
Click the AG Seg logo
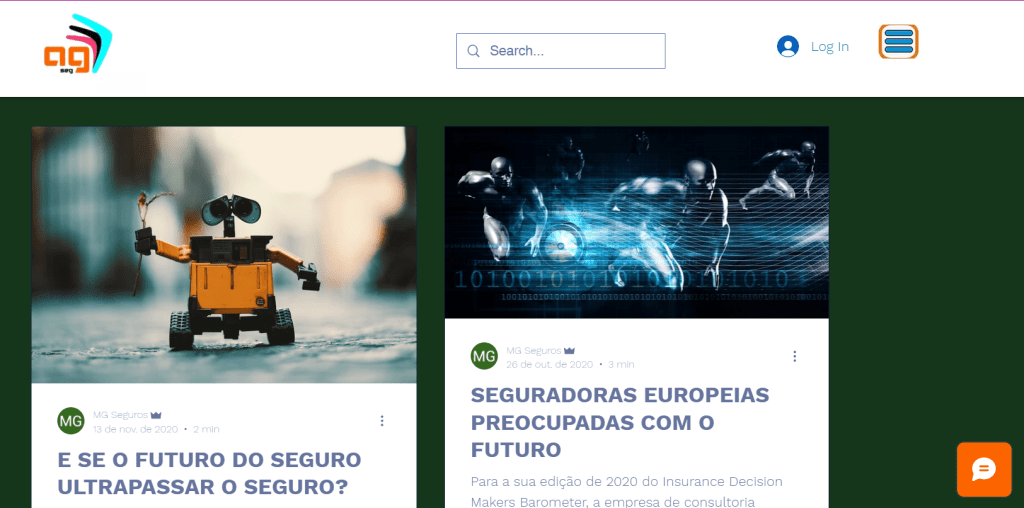click(78, 44)
